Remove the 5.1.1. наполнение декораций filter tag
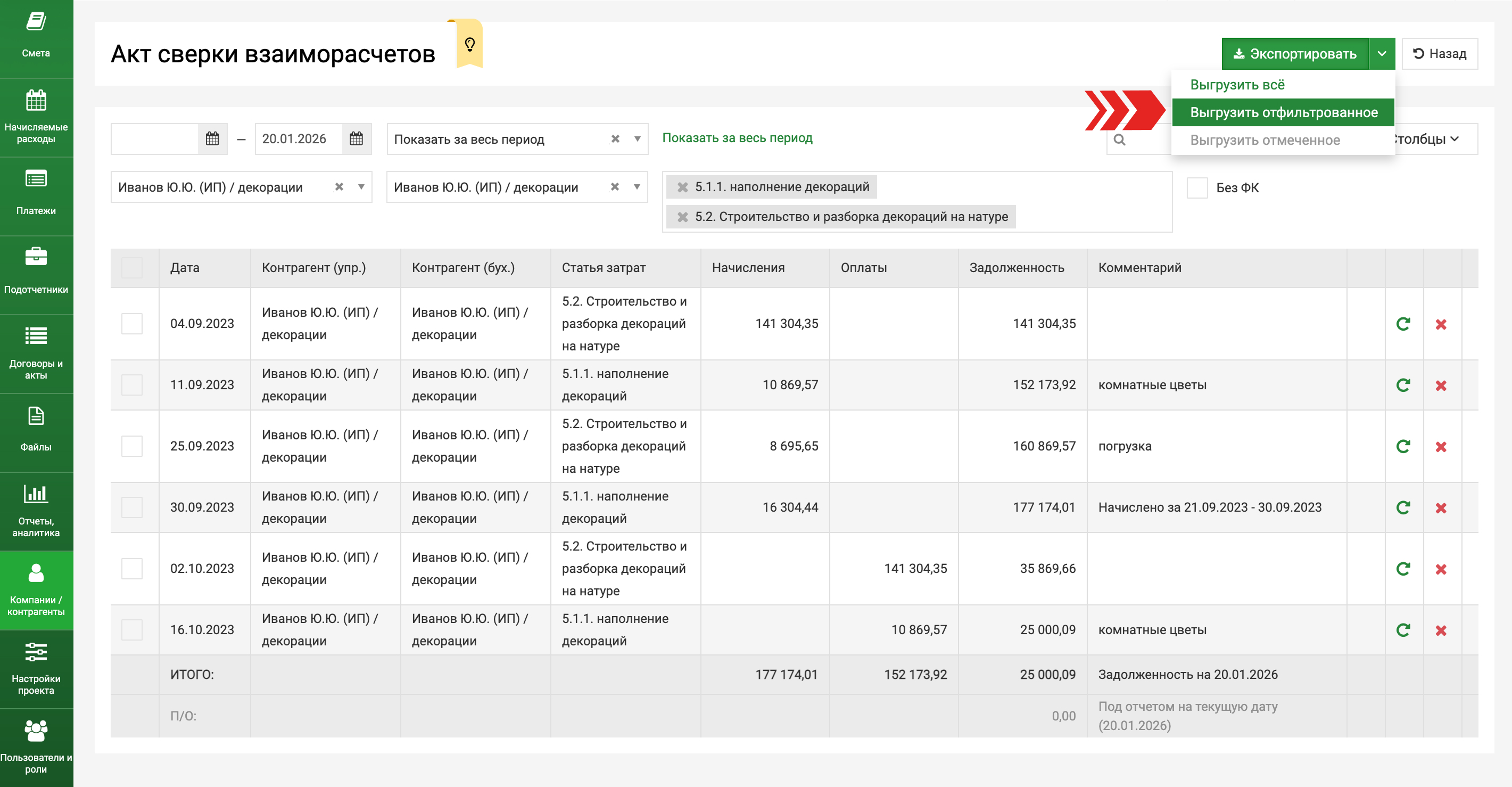1512x787 pixels. point(683,187)
